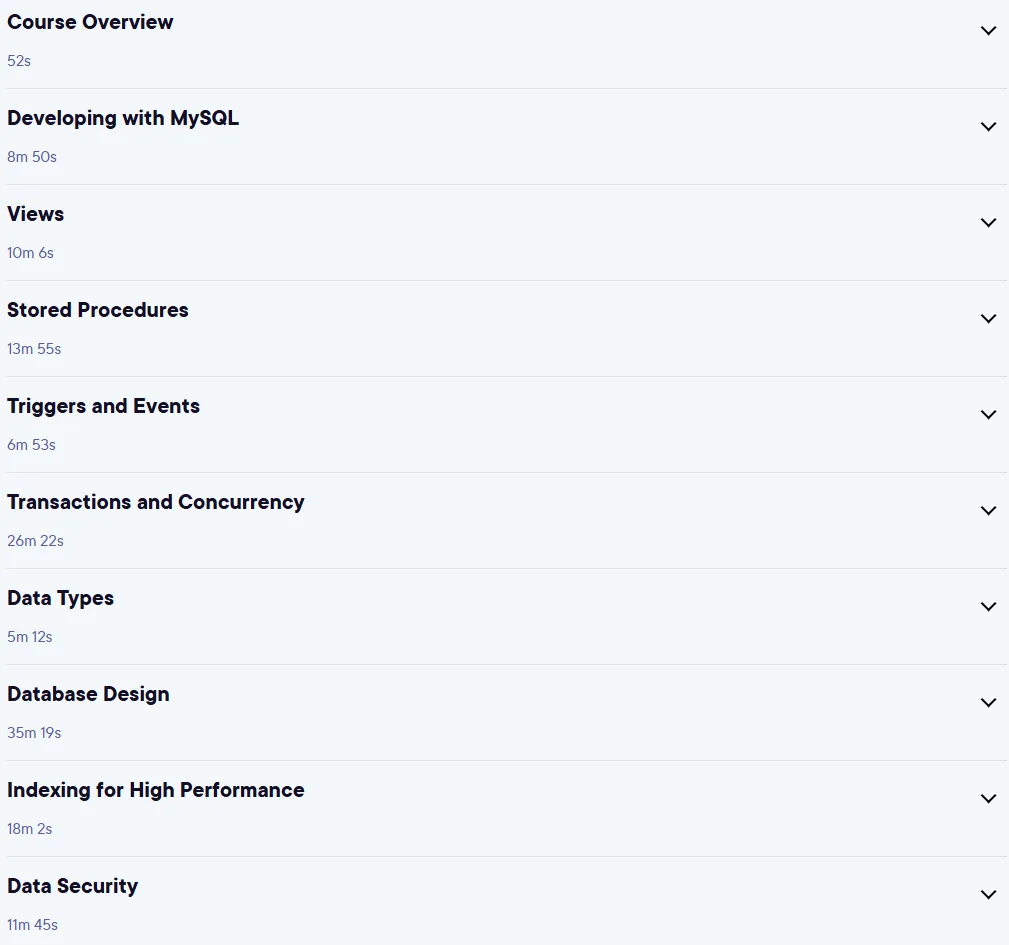Screen dimensions: 1009x945
Task: Expand the Course Overview chevron
Action: point(988,30)
